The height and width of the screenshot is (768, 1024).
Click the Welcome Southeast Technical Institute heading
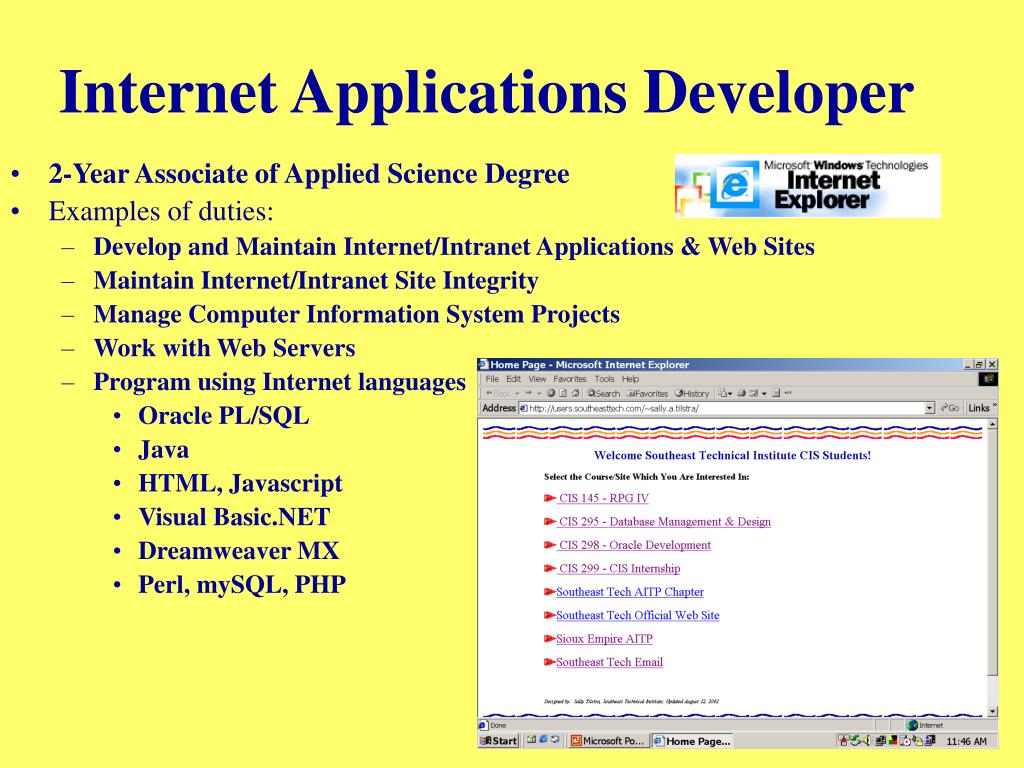click(732, 455)
